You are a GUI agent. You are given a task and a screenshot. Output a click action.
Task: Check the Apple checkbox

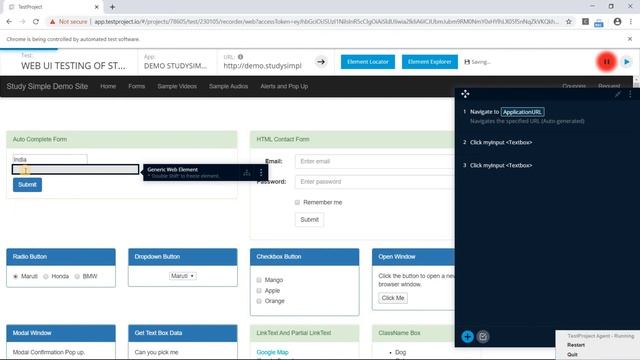click(x=259, y=291)
